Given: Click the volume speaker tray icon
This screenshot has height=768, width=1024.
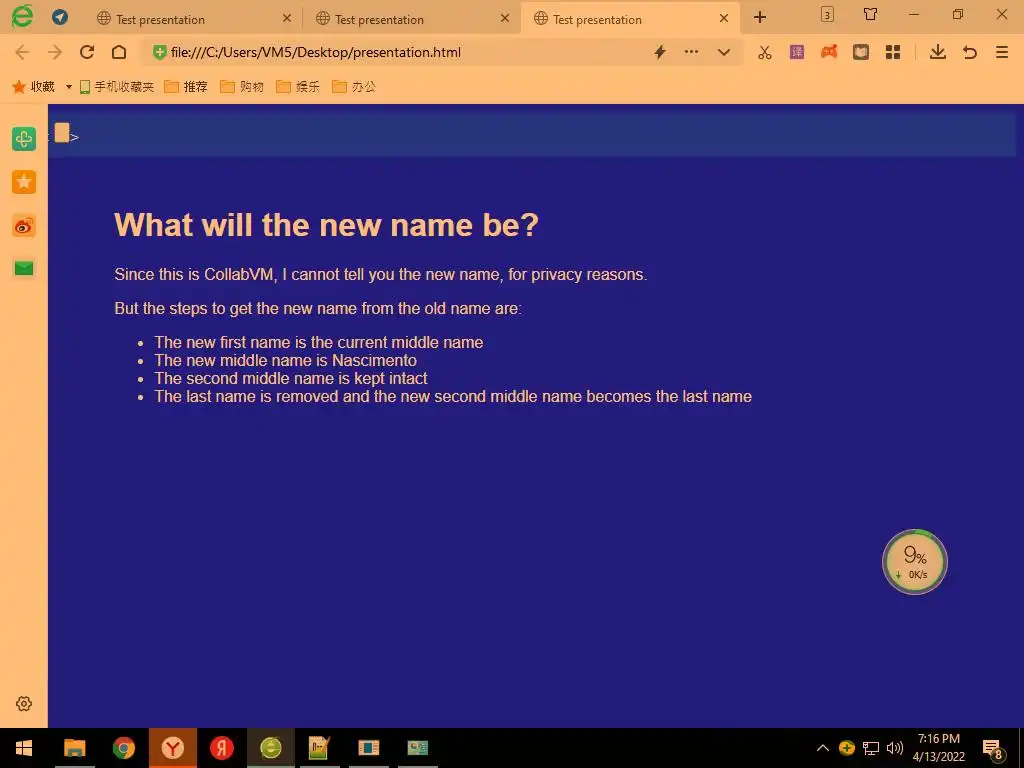Looking at the screenshot, I should coord(895,748).
